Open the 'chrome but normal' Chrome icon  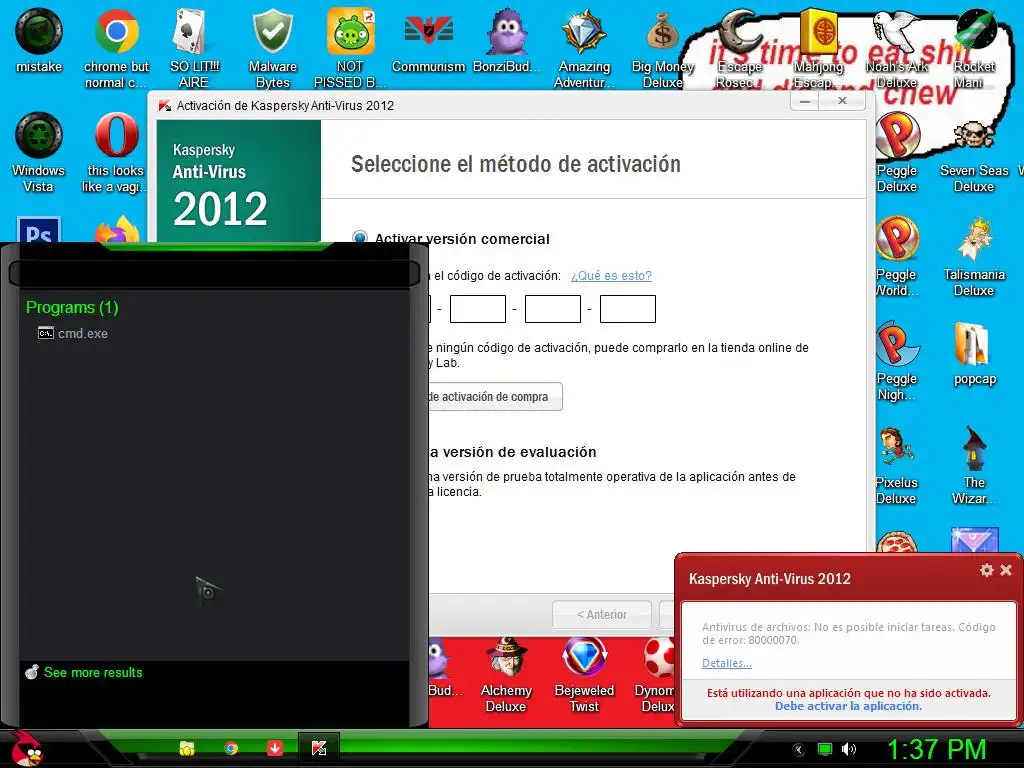coord(116,48)
